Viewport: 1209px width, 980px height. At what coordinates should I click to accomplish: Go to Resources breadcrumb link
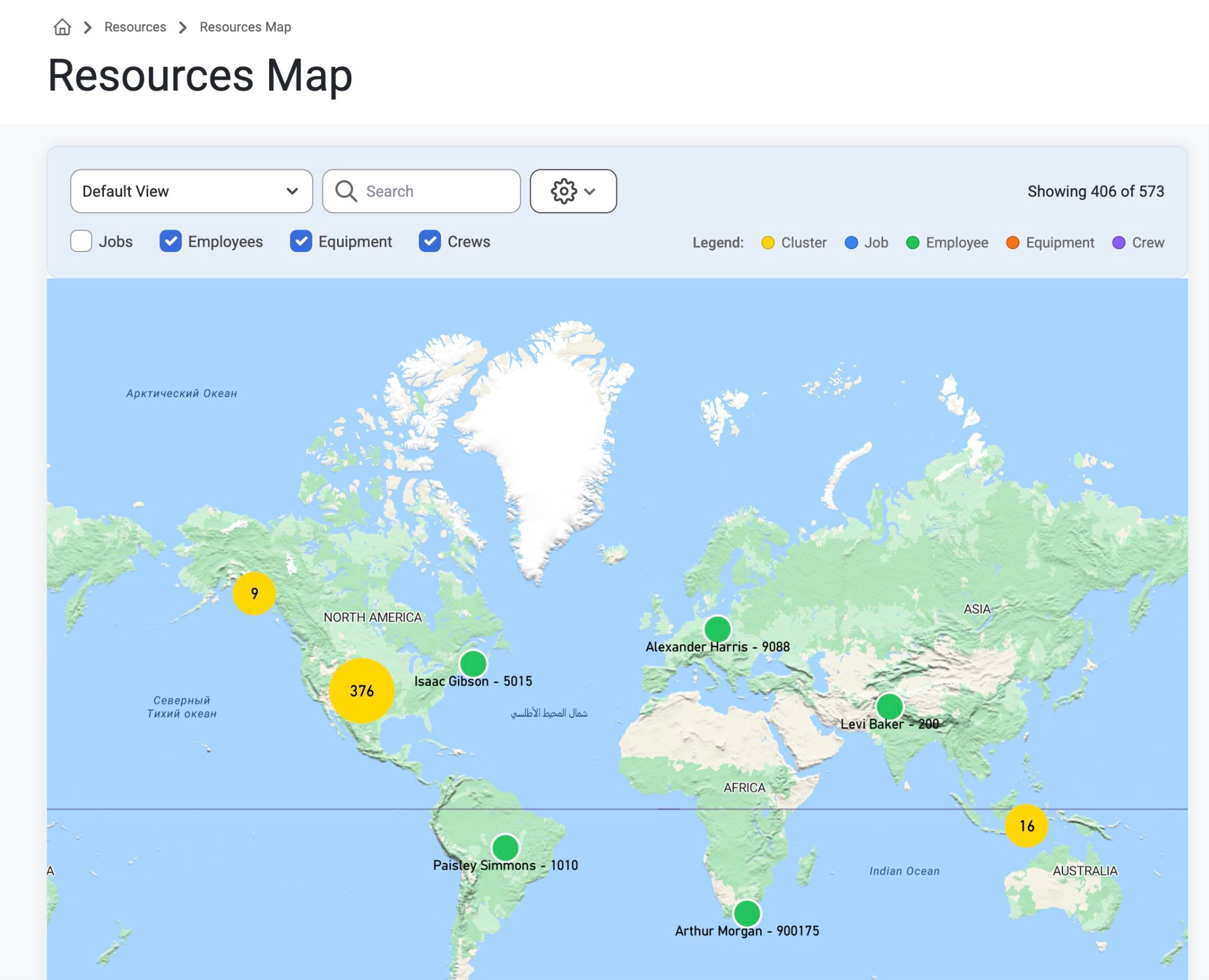coord(135,27)
